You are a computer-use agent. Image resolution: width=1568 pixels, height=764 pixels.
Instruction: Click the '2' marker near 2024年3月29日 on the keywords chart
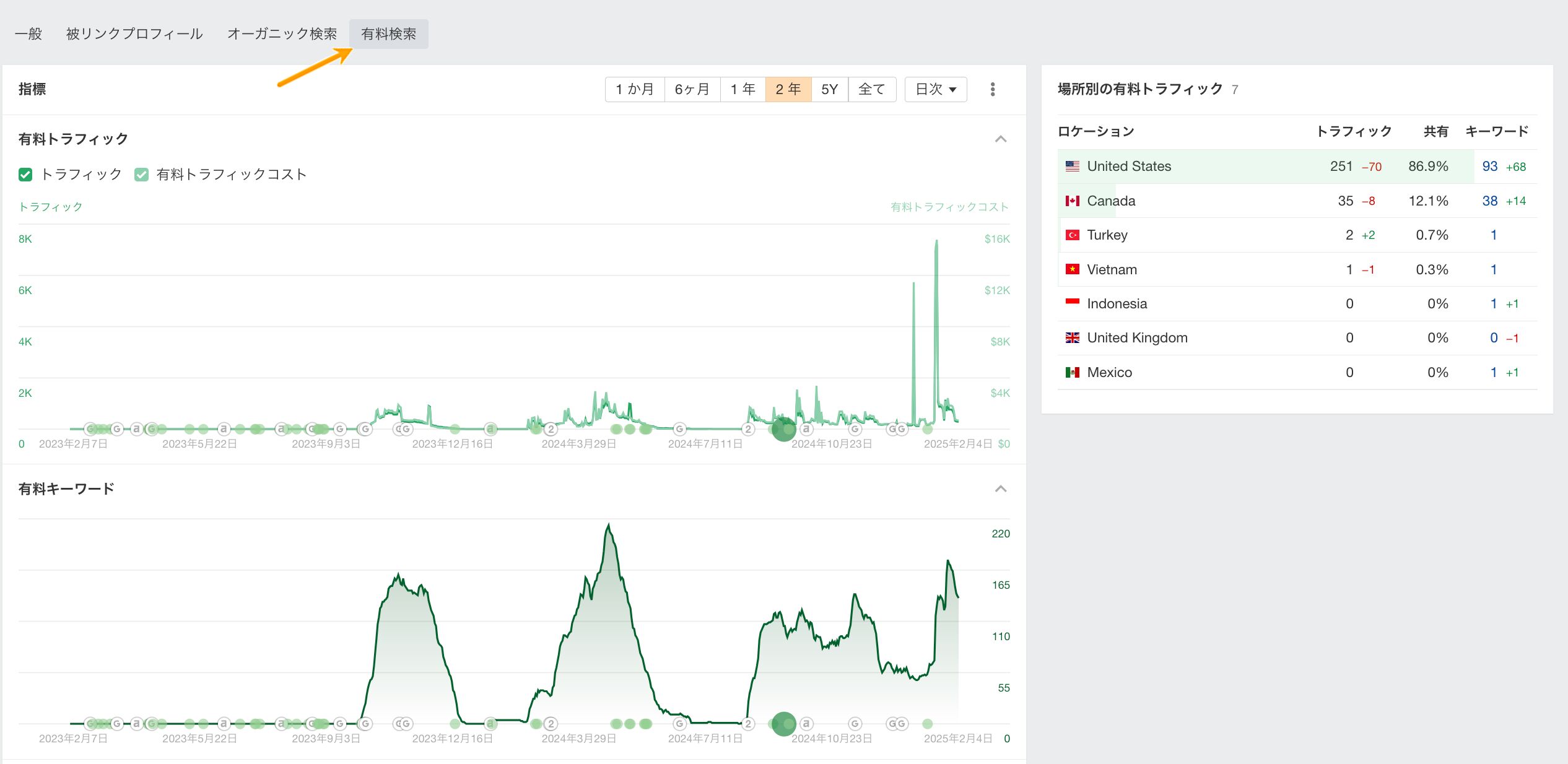click(551, 723)
